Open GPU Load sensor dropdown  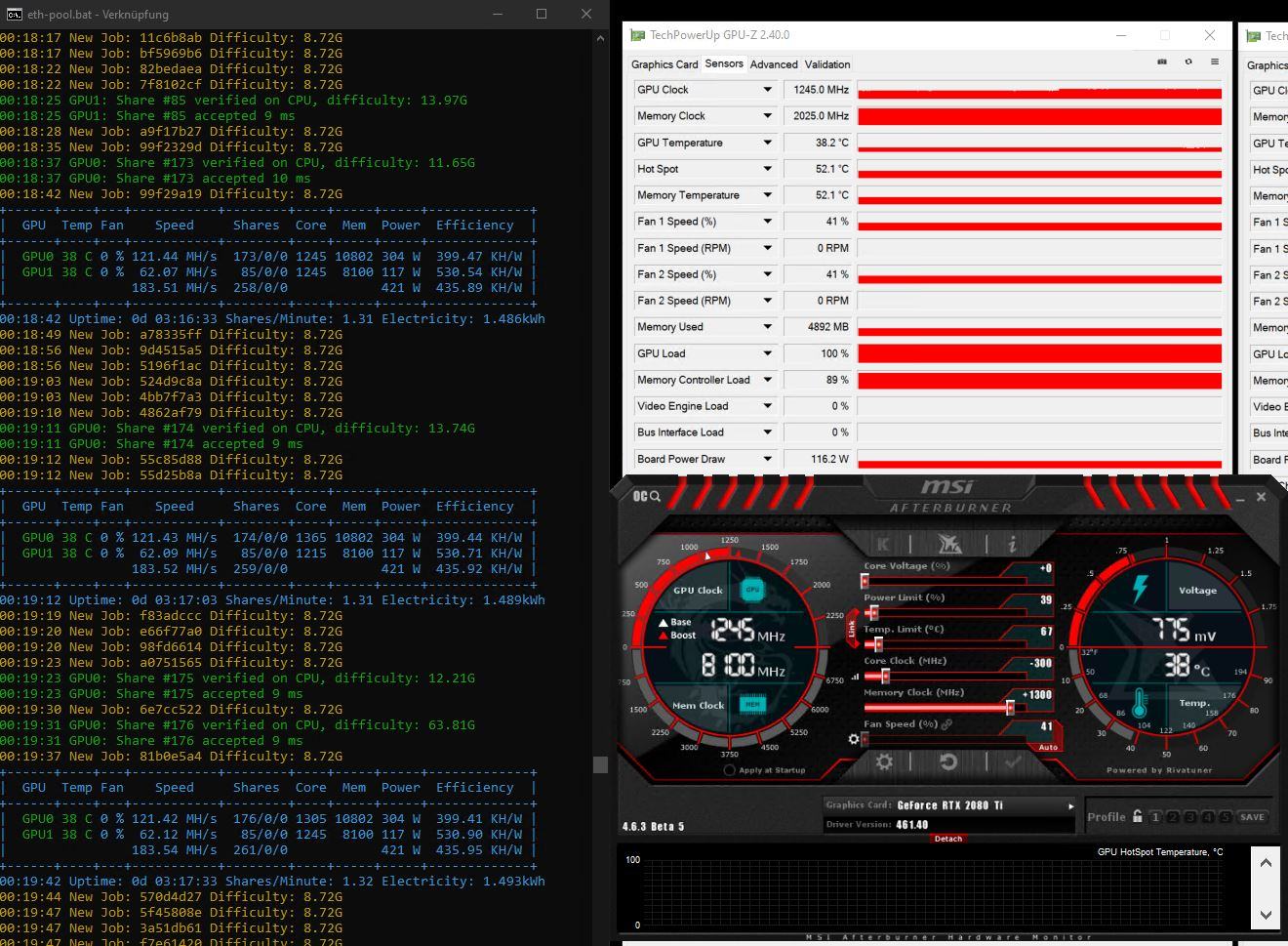point(767,353)
